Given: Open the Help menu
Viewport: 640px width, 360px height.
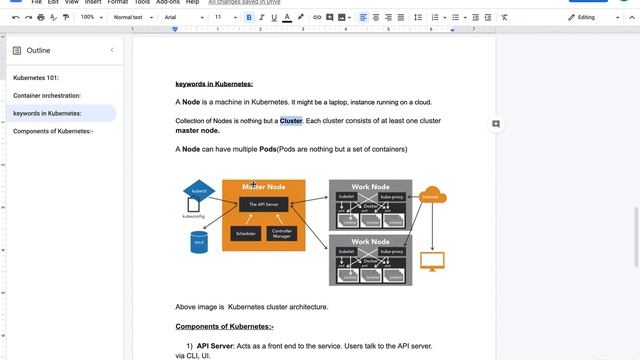Looking at the screenshot, I should (192, 2).
